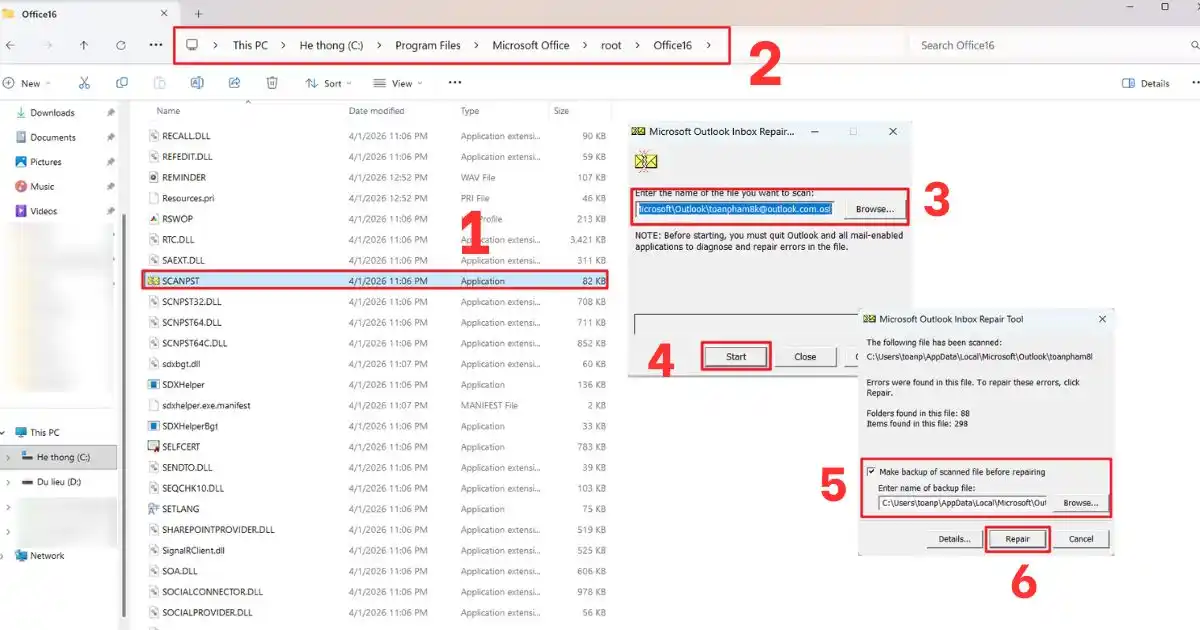This screenshot has width=1200, height=630.
Task: Select RECALL.DLL file row
Action: tap(376, 136)
